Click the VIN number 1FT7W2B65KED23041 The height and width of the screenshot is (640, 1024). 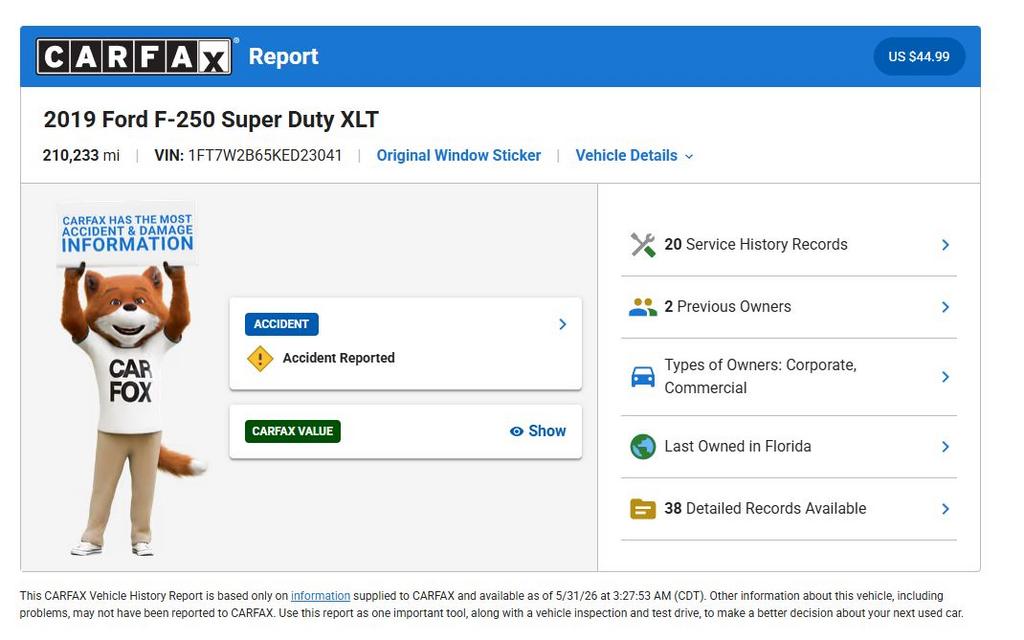(x=264, y=155)
